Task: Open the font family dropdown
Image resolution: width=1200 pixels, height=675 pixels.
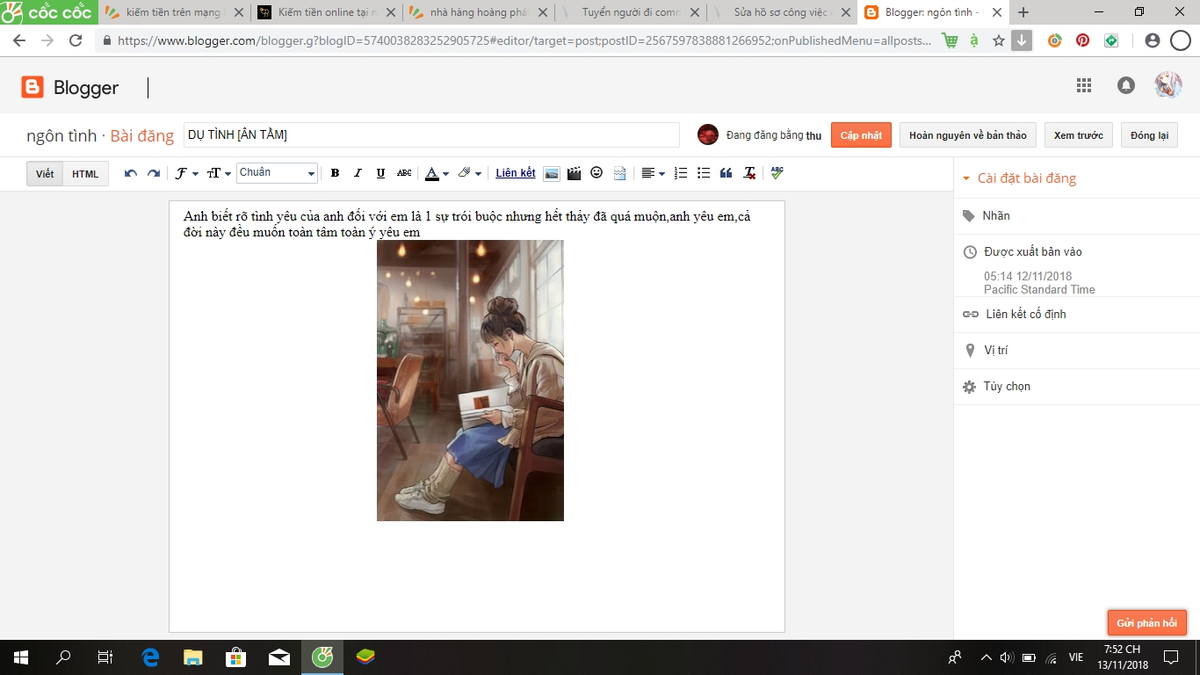Action: pos(187,173)
